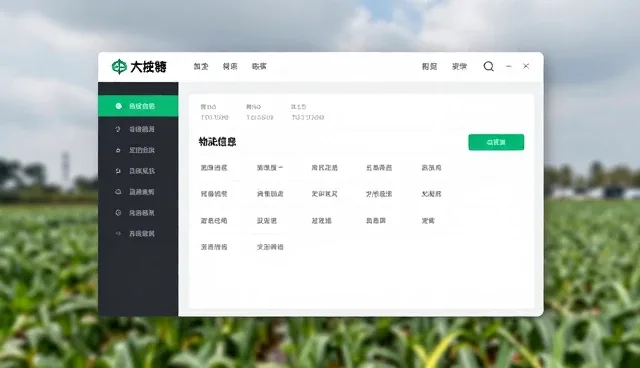Open the top menu item beside the logo
Screen dimensions: 640x368
pyautogui.click(x=201, y=67)
